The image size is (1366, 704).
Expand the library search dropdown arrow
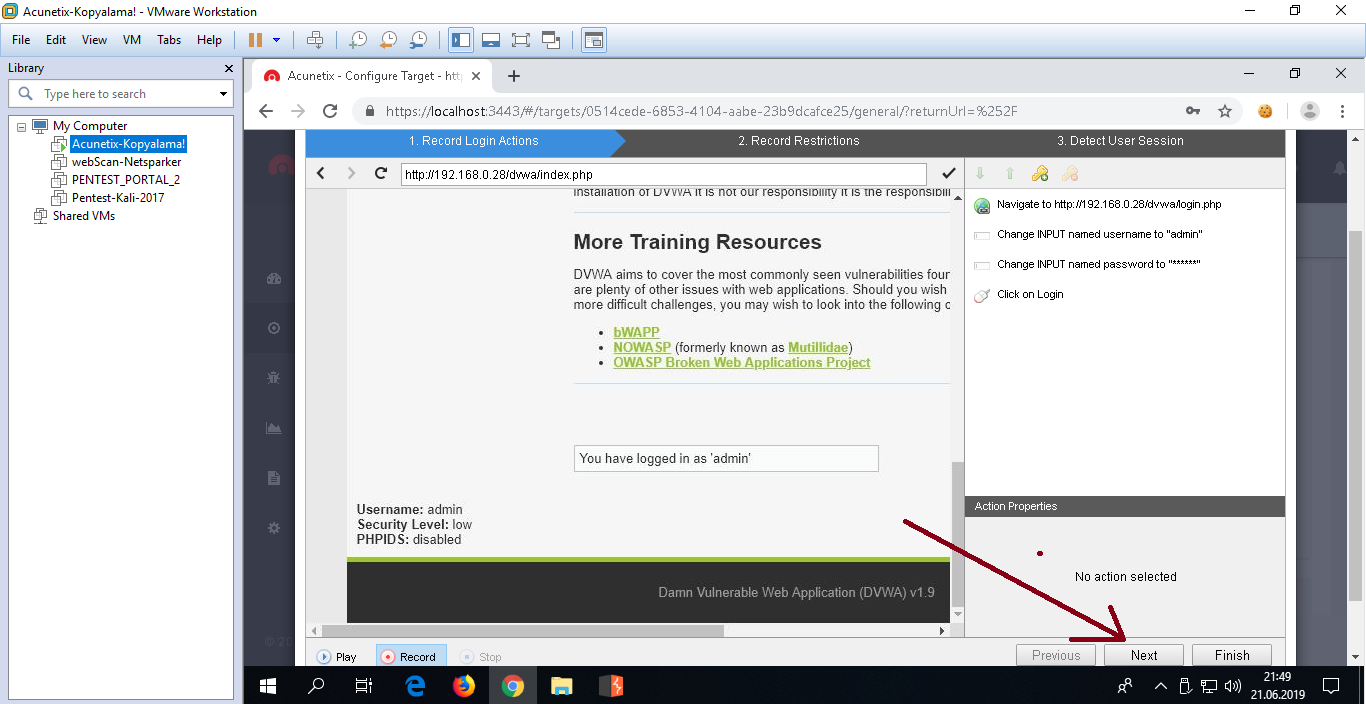click(223, 94)
